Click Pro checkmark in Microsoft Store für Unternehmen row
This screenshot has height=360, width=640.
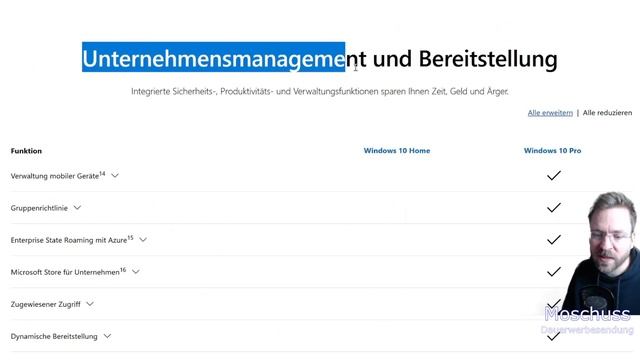pos(553,272)
